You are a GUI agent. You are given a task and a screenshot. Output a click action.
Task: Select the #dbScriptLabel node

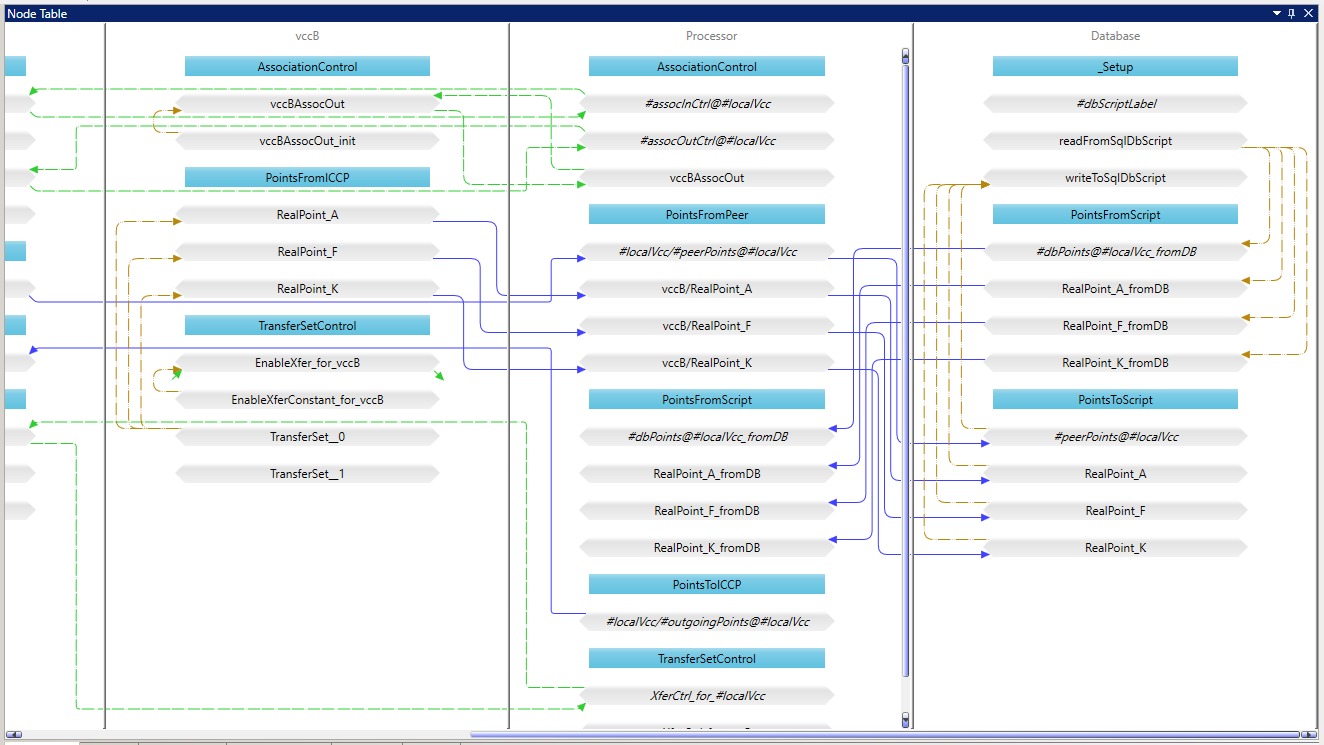tap(1115, 103)
